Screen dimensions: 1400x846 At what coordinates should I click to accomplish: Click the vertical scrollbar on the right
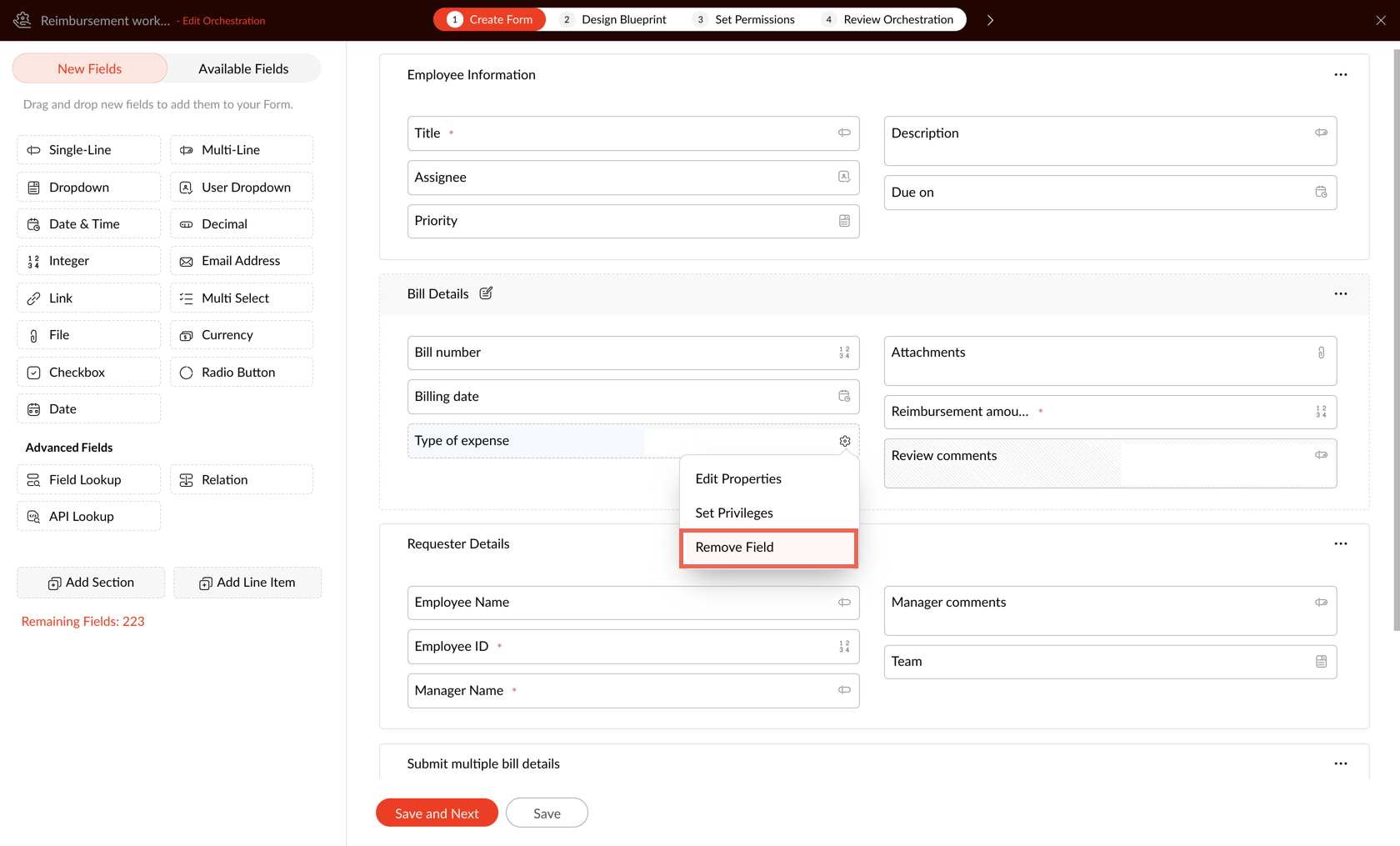(x=1397, y=333)
